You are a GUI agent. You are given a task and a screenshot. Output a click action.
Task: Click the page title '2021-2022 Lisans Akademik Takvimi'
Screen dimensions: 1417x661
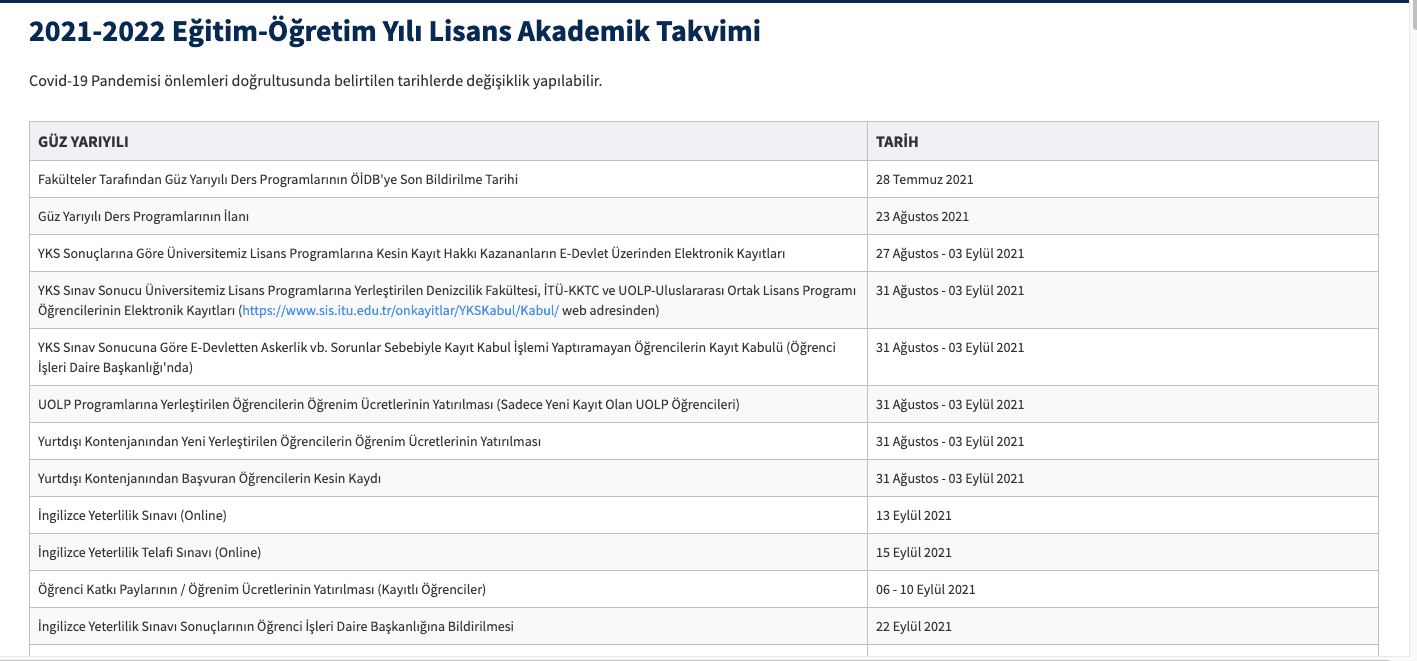393,31
